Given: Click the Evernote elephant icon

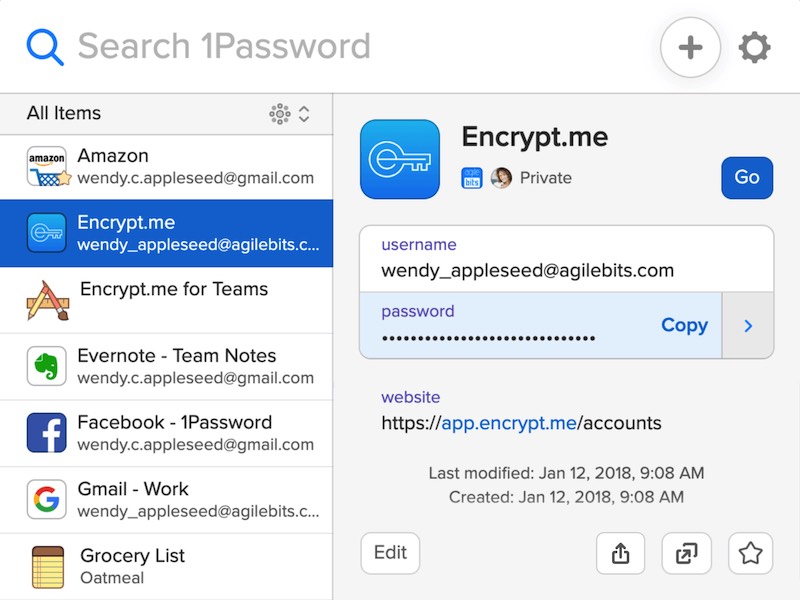Looking at the screenshot, I should click(x=47, y=366).
